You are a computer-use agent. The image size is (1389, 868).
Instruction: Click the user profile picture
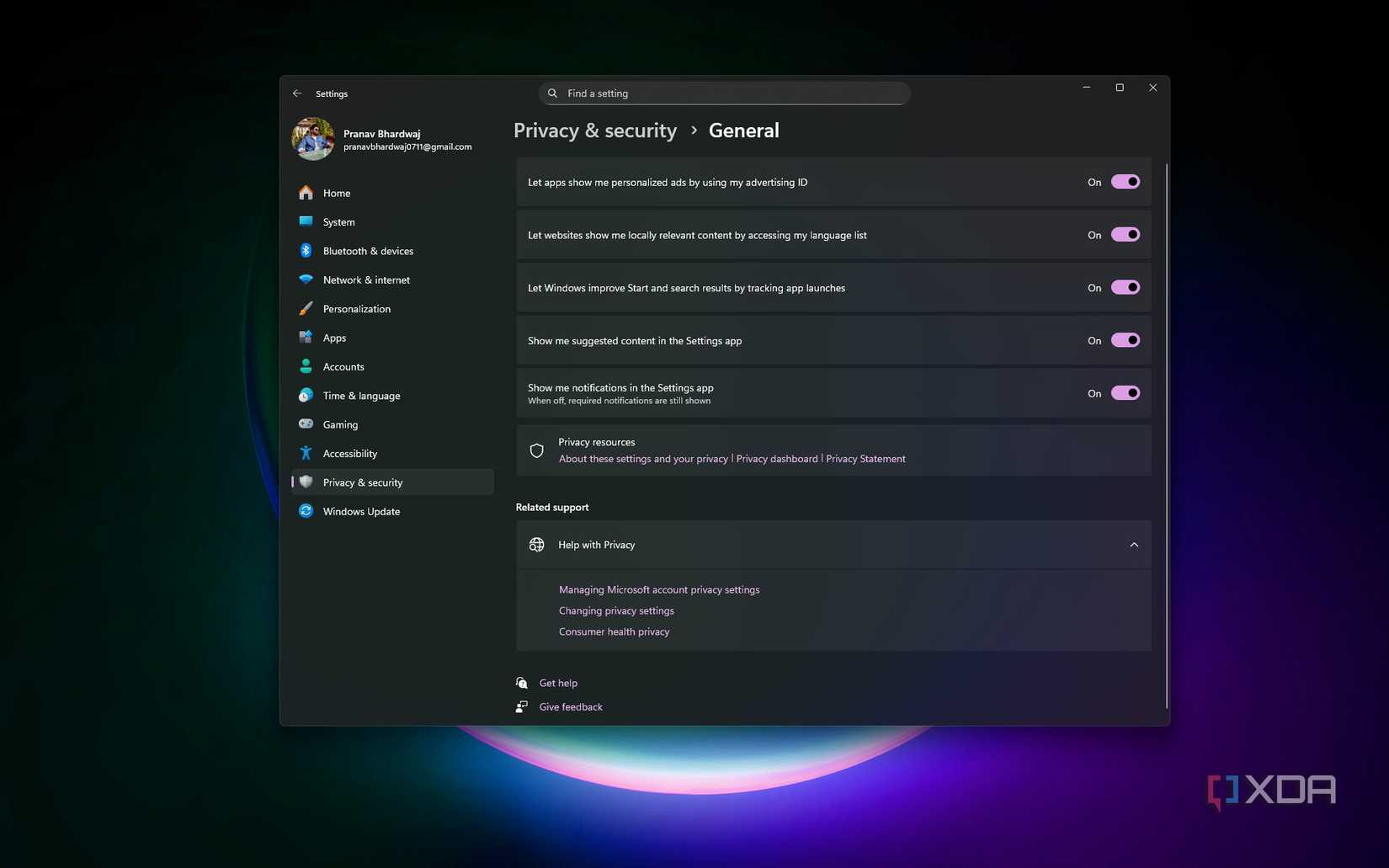click(x=313, y=139)
